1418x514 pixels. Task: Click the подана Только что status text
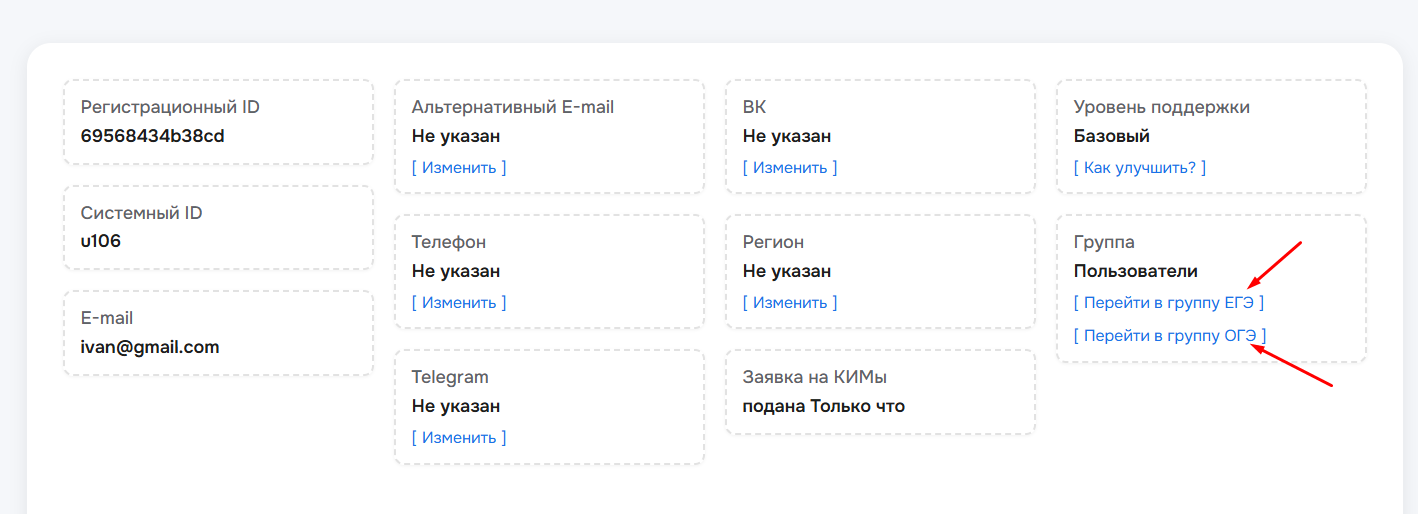(823, 406)
